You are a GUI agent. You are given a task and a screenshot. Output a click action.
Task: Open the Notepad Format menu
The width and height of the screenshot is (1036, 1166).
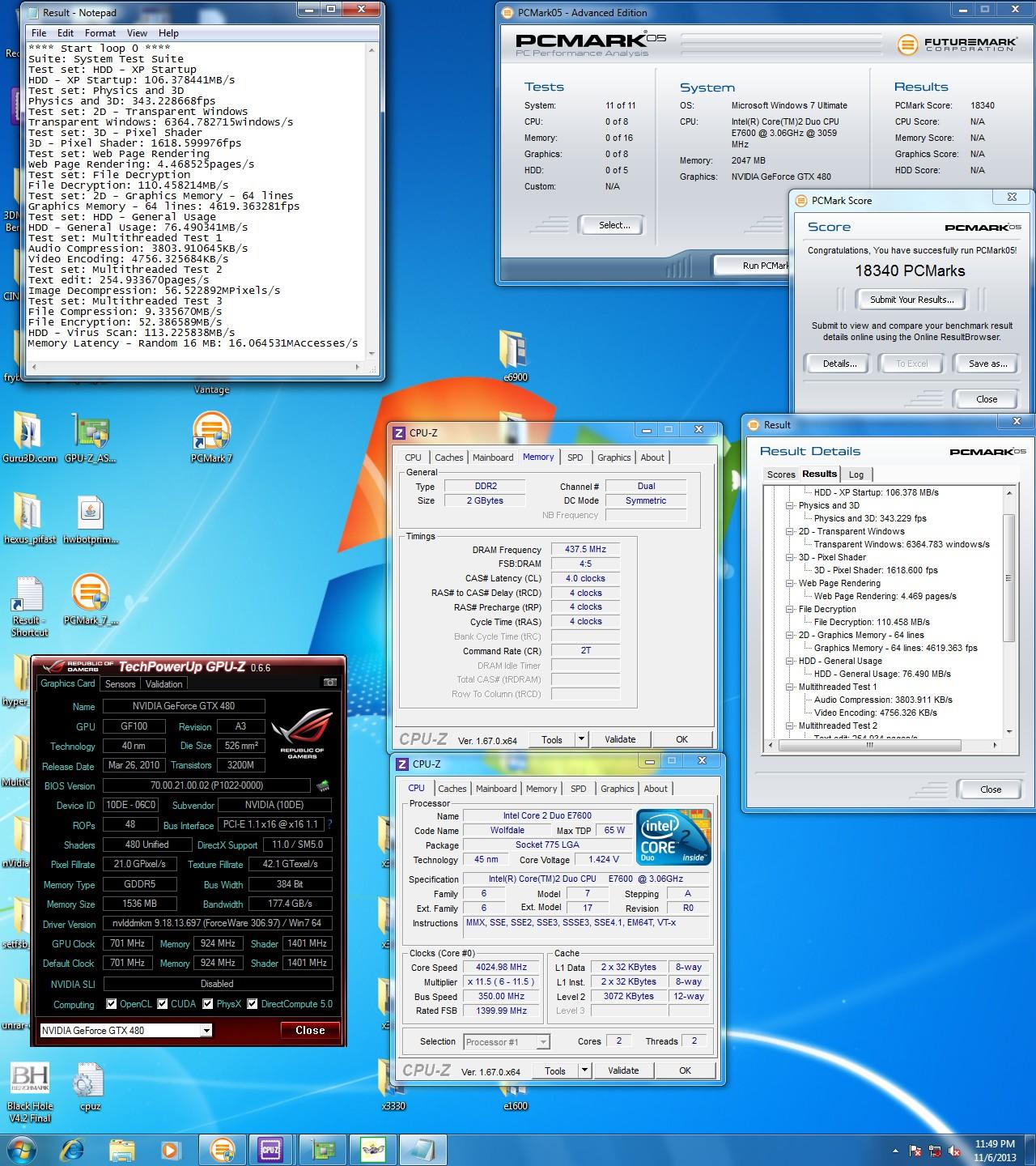click(x=100, y=33)
